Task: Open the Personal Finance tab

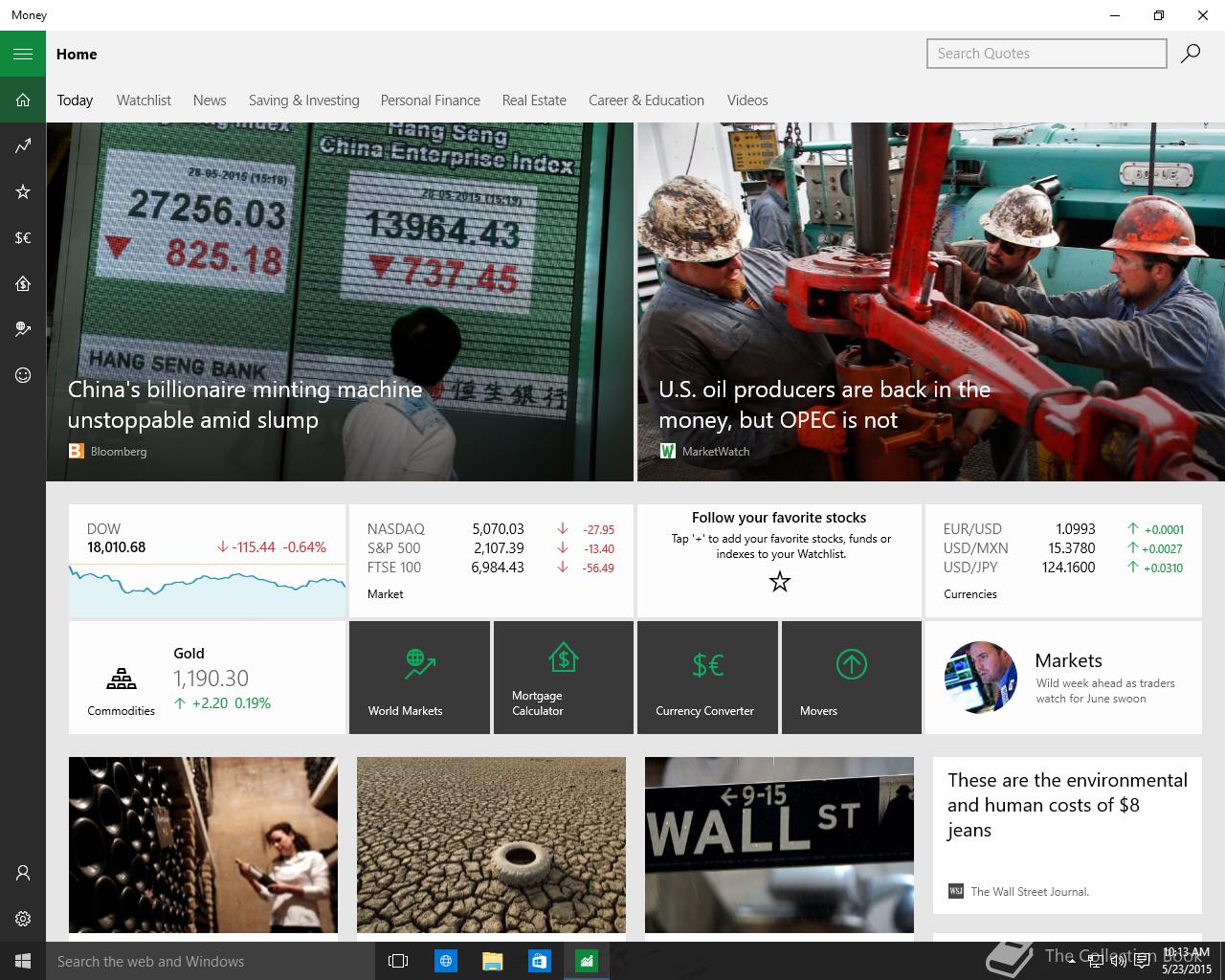Action: pos(431,100)
